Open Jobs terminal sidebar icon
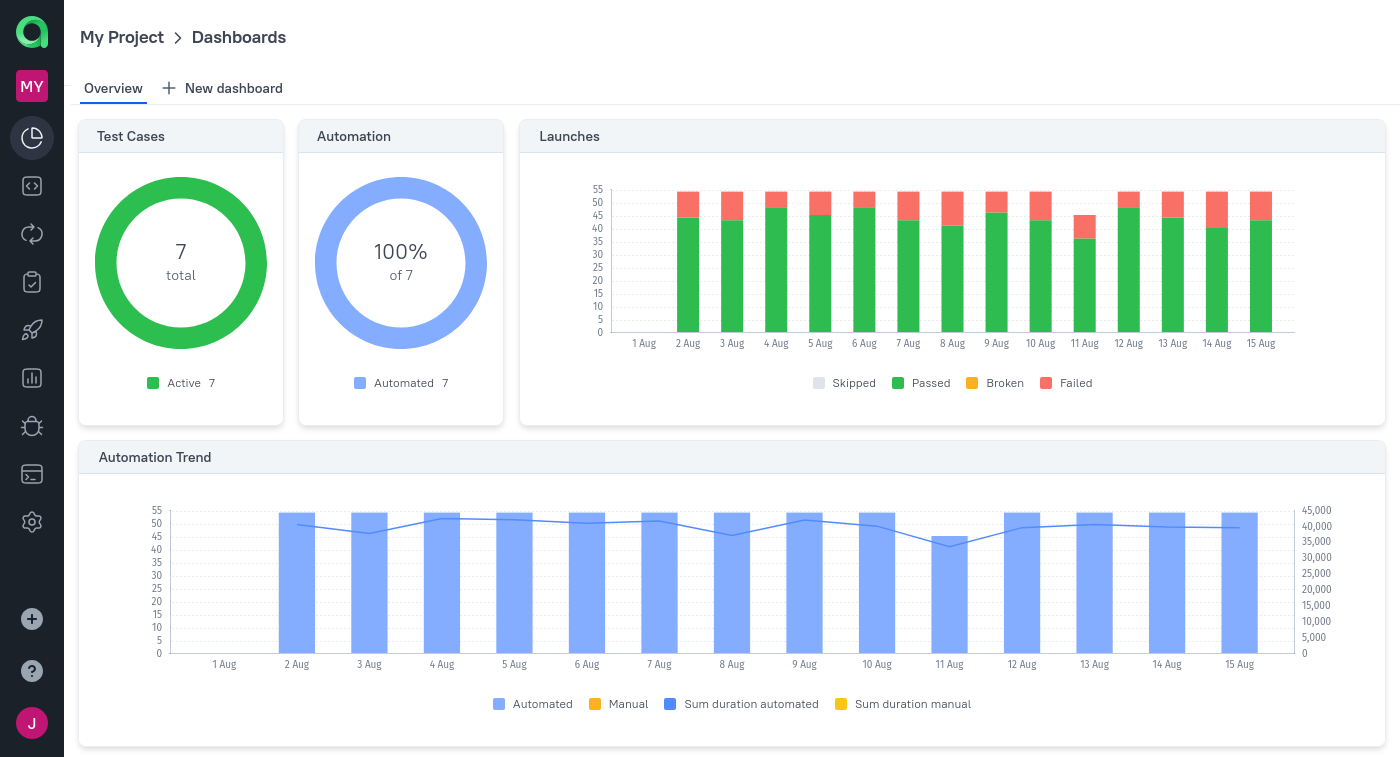 (x=32, y=474)
